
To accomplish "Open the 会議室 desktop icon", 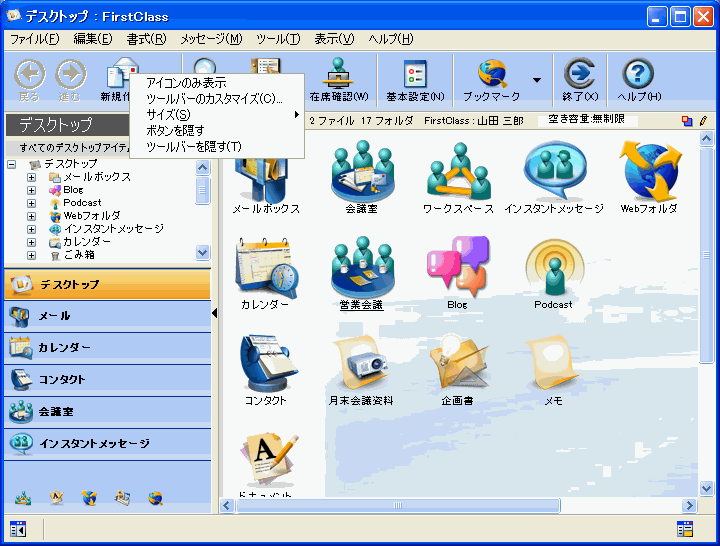I will coord(360,172).
